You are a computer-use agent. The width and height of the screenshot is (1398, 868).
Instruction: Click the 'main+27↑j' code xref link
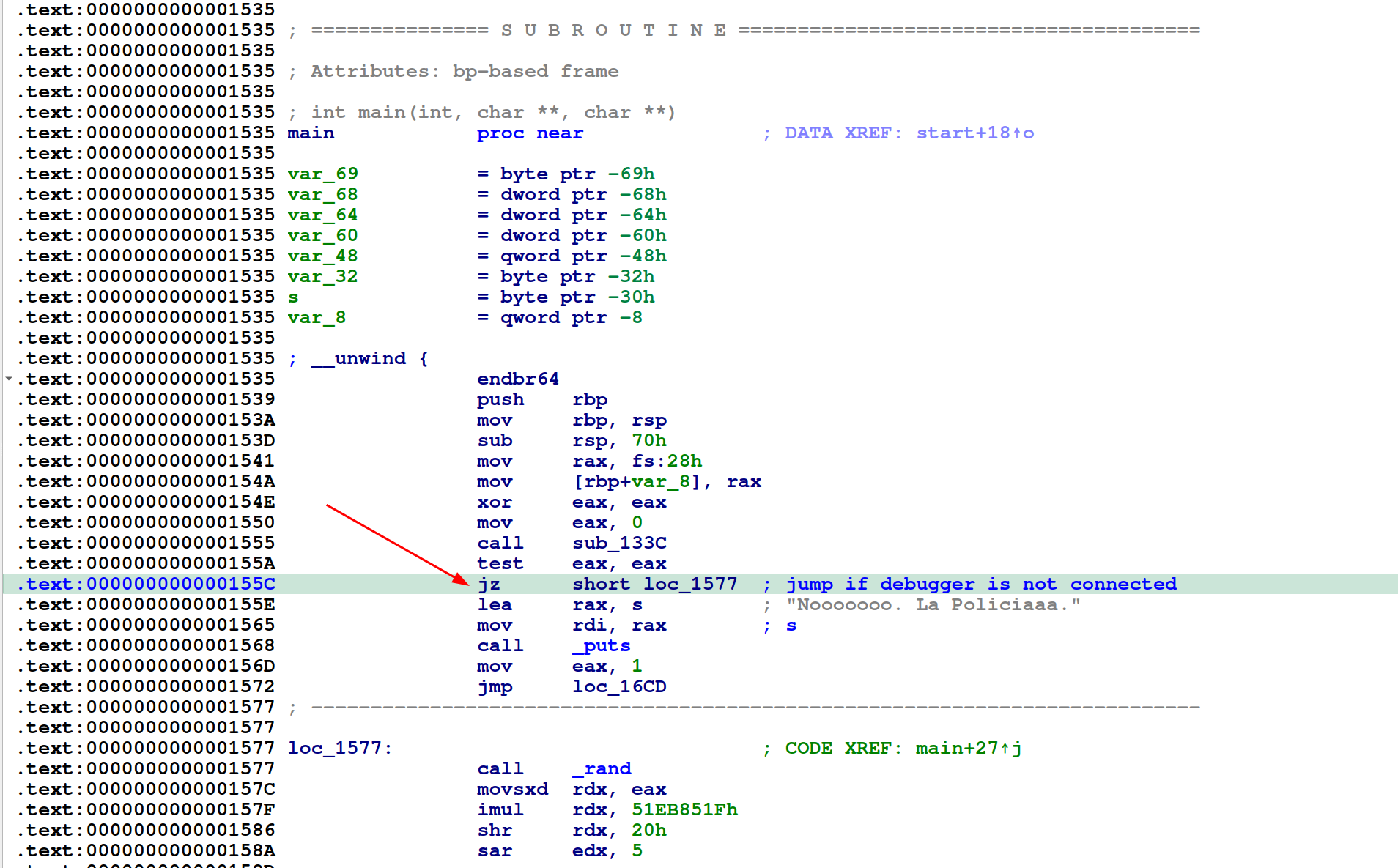(969, 748)
